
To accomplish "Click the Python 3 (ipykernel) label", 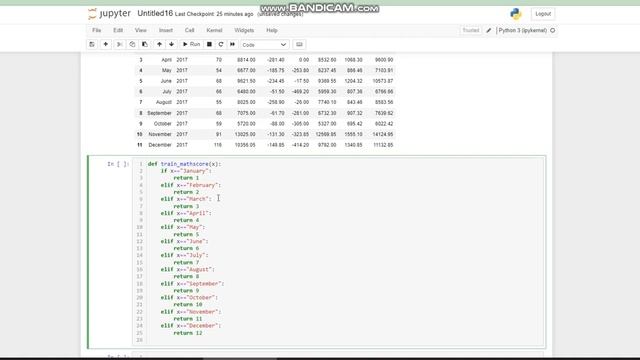I will (x=523, y=31).
